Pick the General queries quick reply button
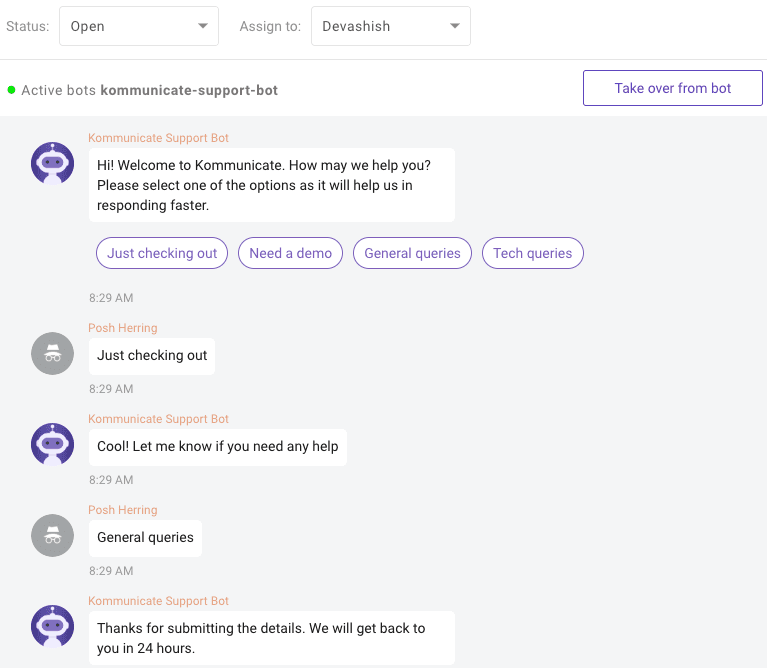The image size is (767, 668). (x=412, y=253)
